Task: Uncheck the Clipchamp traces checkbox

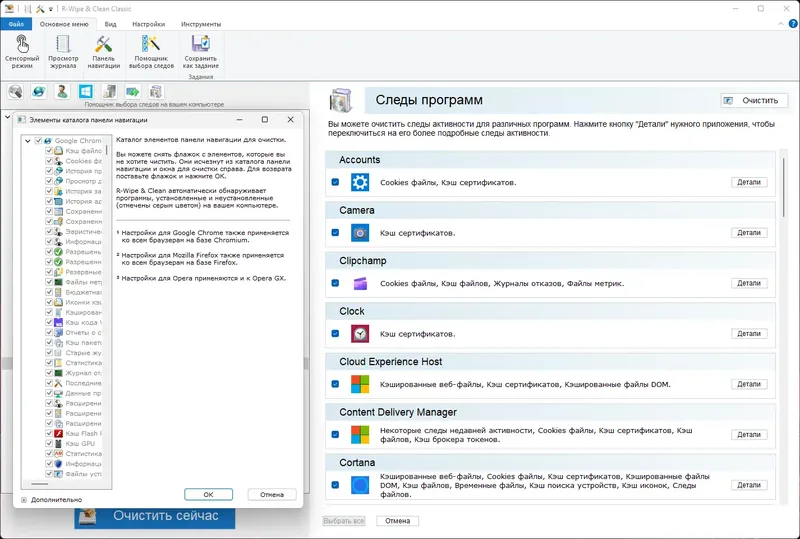Action: point(335,283)
